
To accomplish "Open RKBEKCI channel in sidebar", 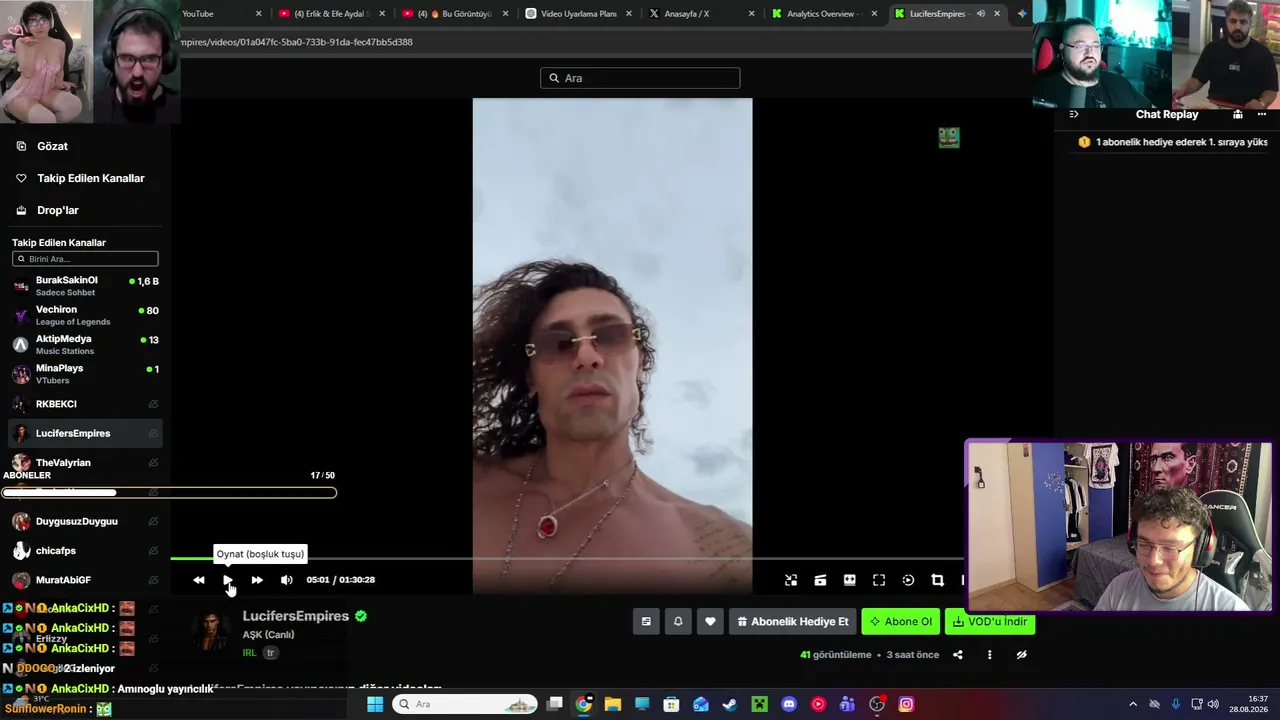I will click(x=85, y=404).
